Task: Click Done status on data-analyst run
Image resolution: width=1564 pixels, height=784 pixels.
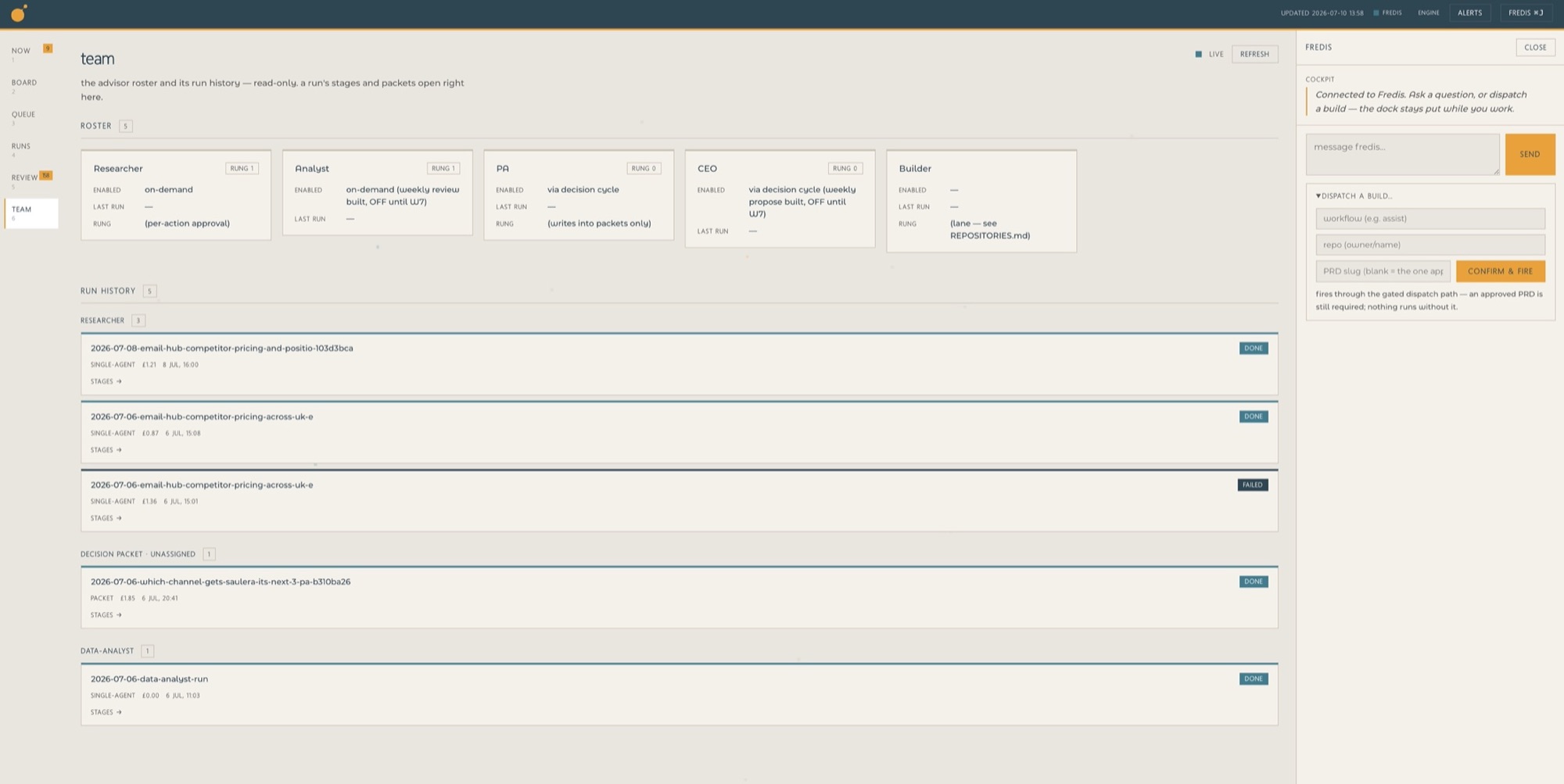Action: 1253,678
